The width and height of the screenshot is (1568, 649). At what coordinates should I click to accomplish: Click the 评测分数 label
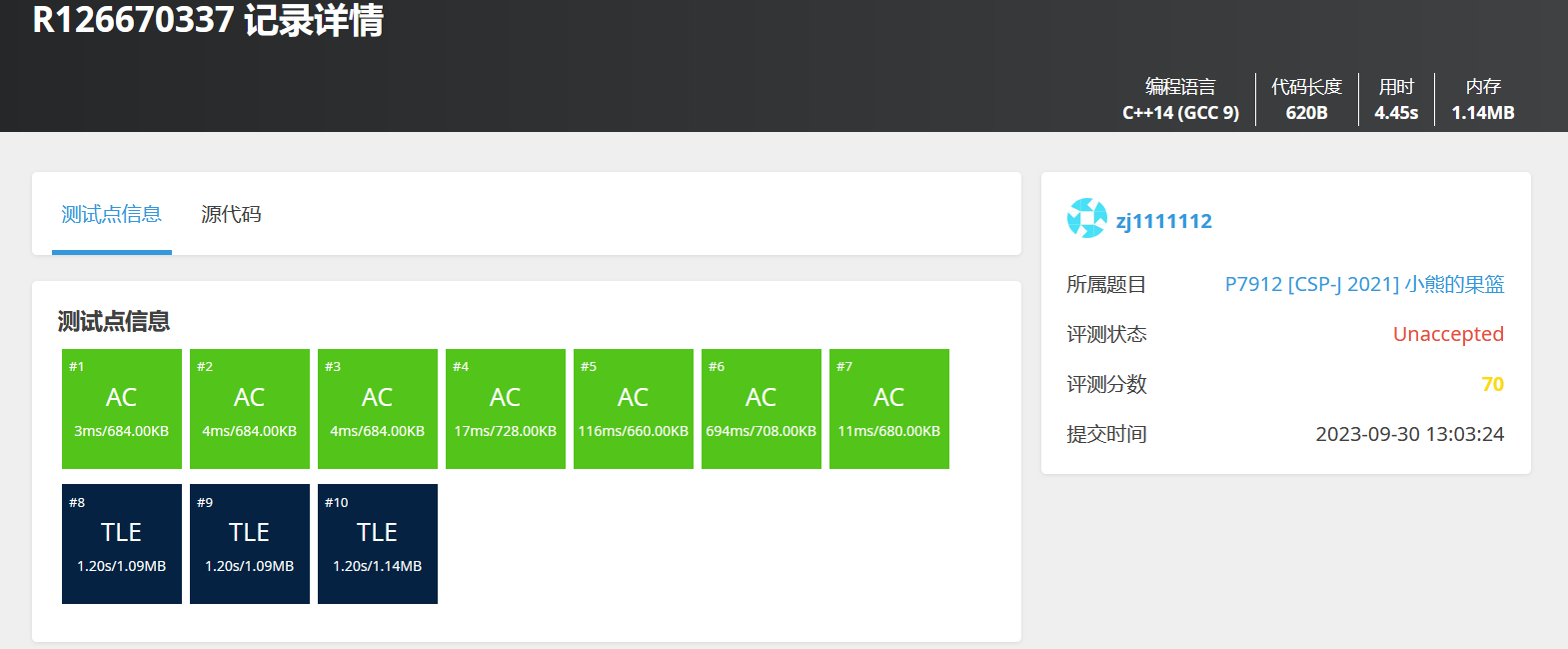[1106, 384]
